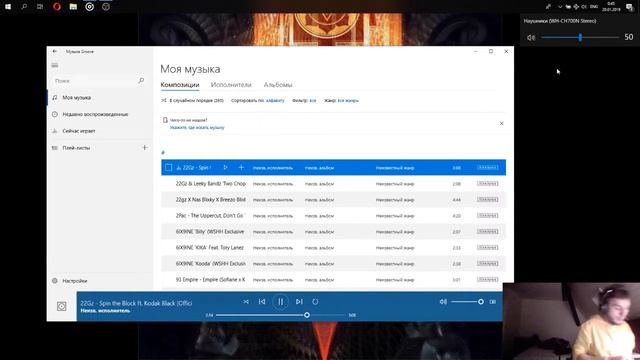Dismiss the music search notification banner
The width and height of the screenshot is (640, 360).
point(502,123)
